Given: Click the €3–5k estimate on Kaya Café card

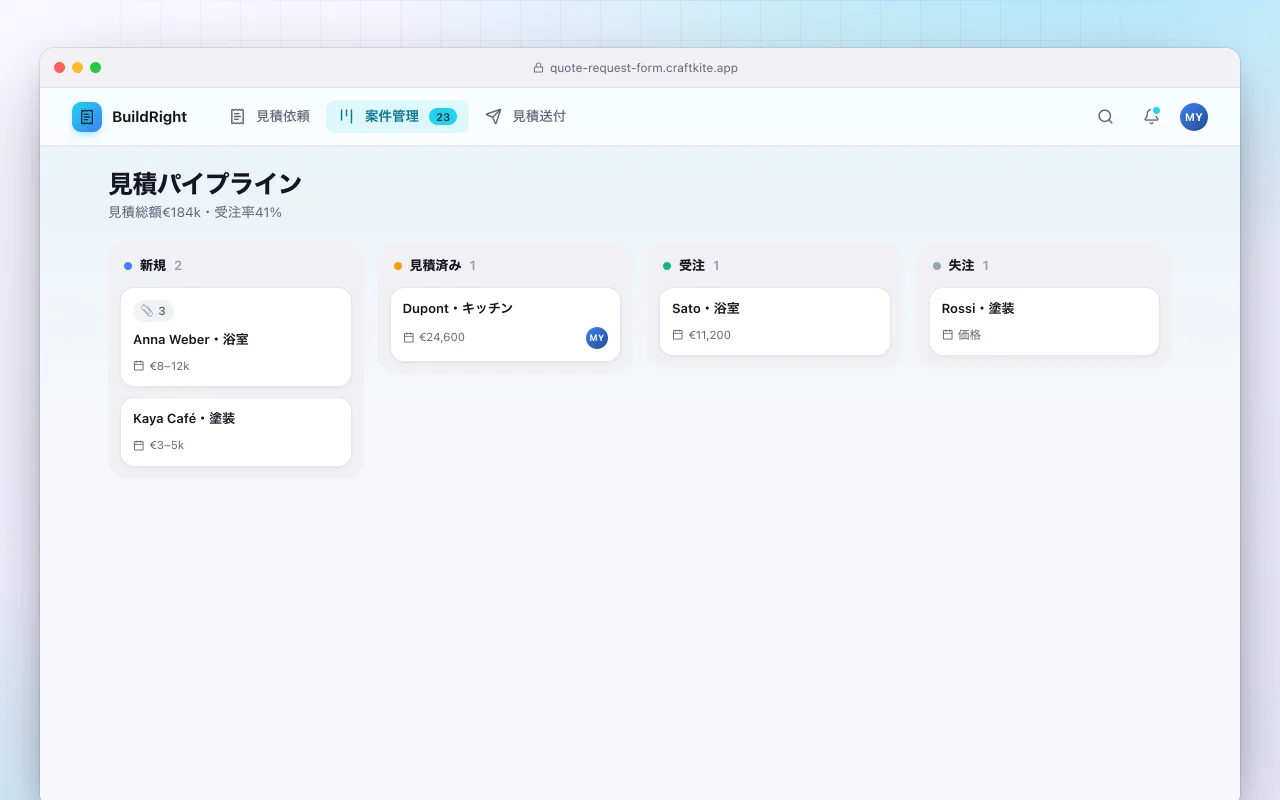Looking at the screenshot, I should [167, 445].
